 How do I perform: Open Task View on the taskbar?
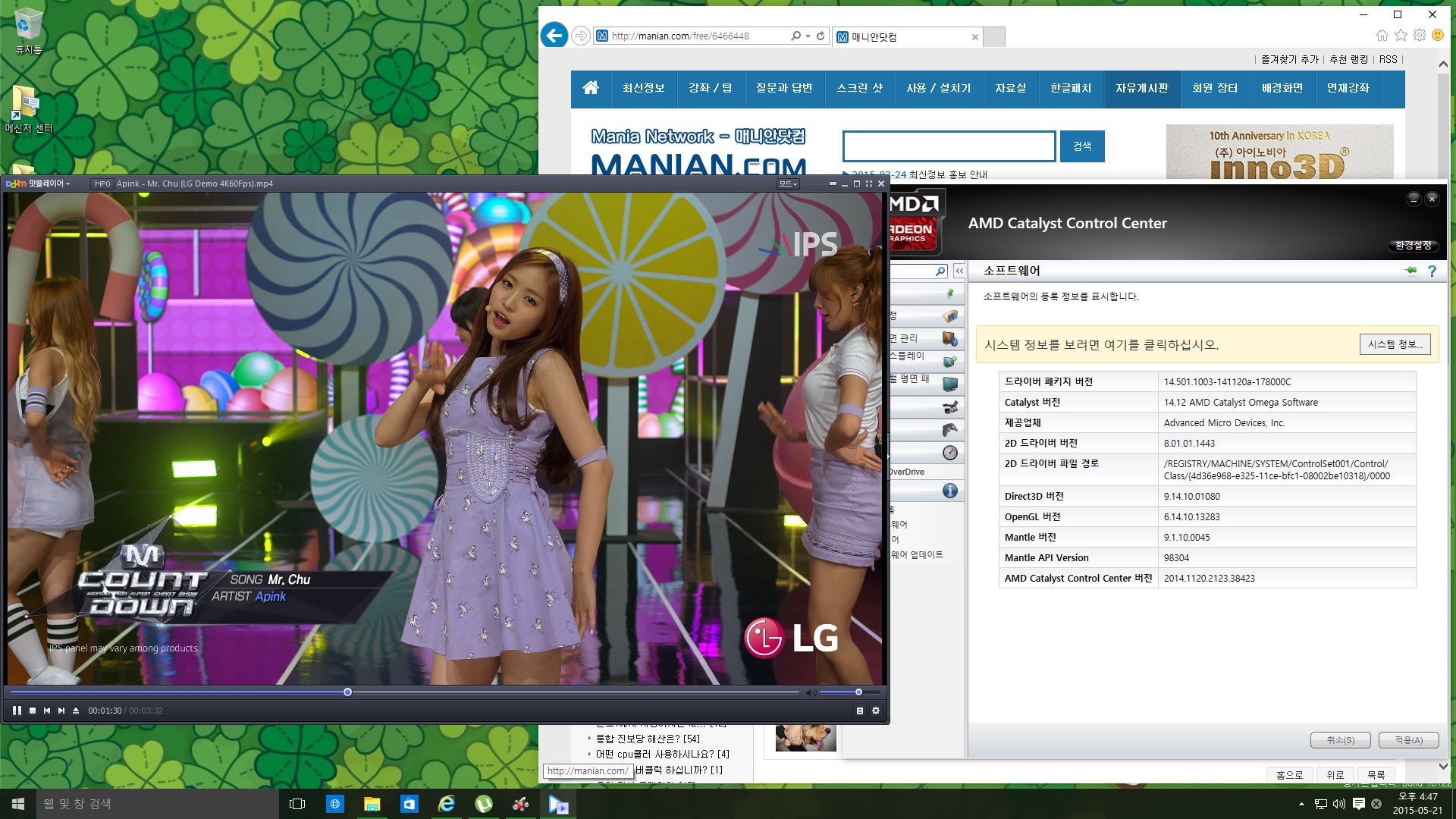pos(297,804)
